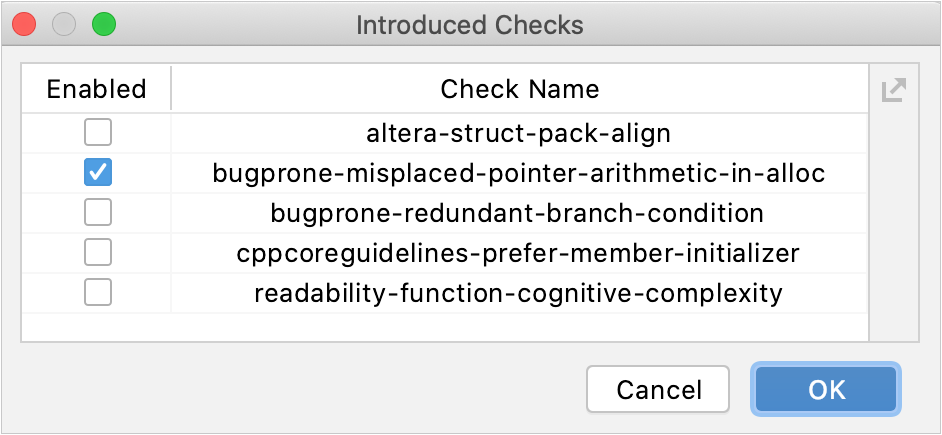Click the Introduced Checks title bar
The width and height of the screenshot is (942, 435).
point(470,24)
